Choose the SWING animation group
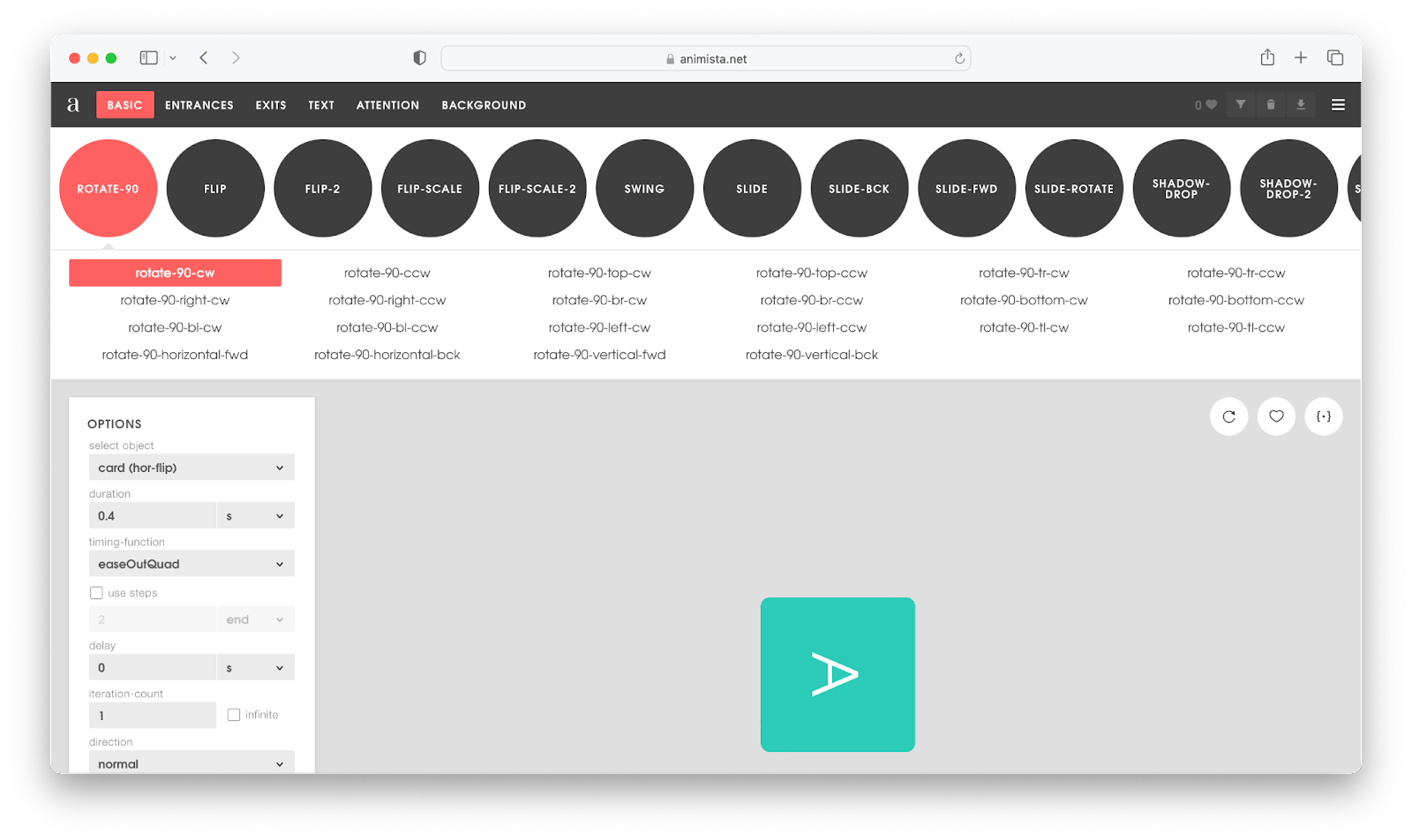This screenshot has width=1412, height=840. click(x=644, y=189)
